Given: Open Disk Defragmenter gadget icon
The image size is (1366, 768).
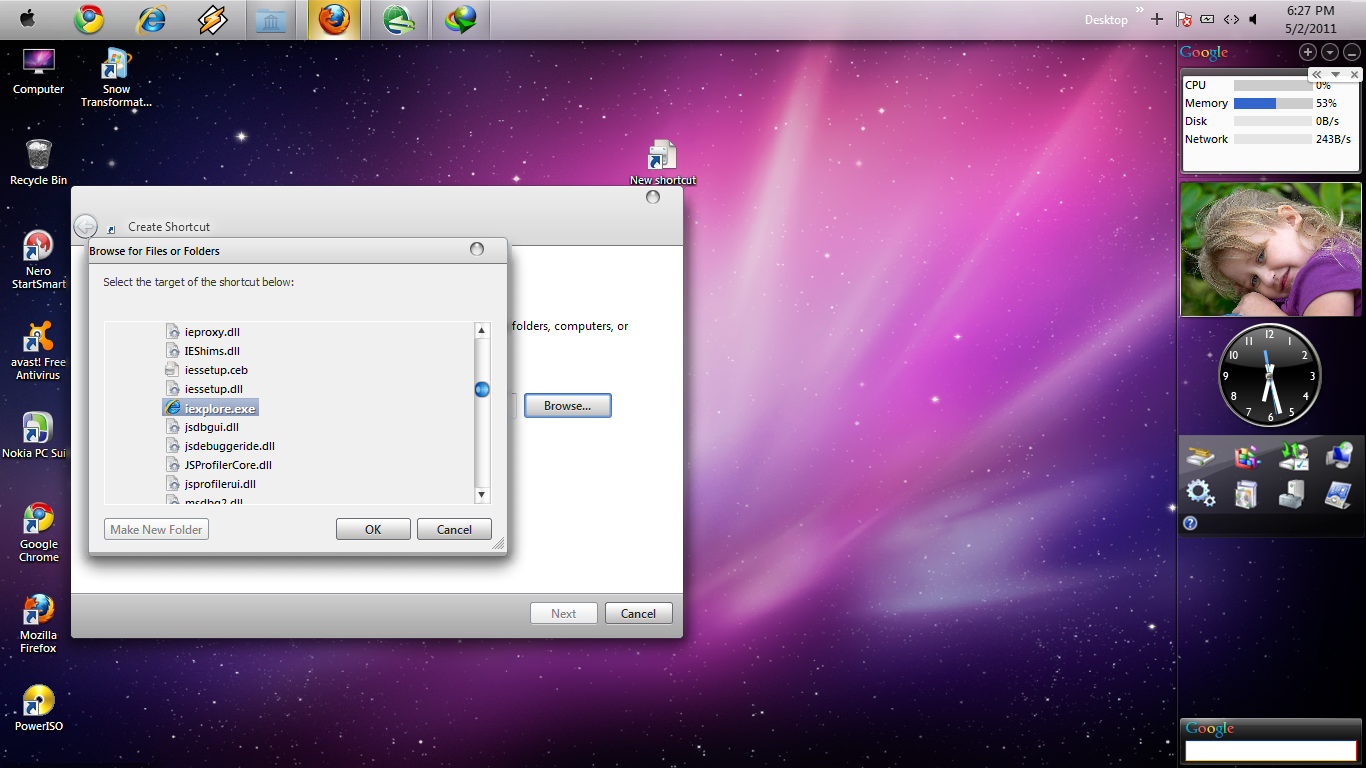Looking at the screenshot, I should click(1247, 458).
